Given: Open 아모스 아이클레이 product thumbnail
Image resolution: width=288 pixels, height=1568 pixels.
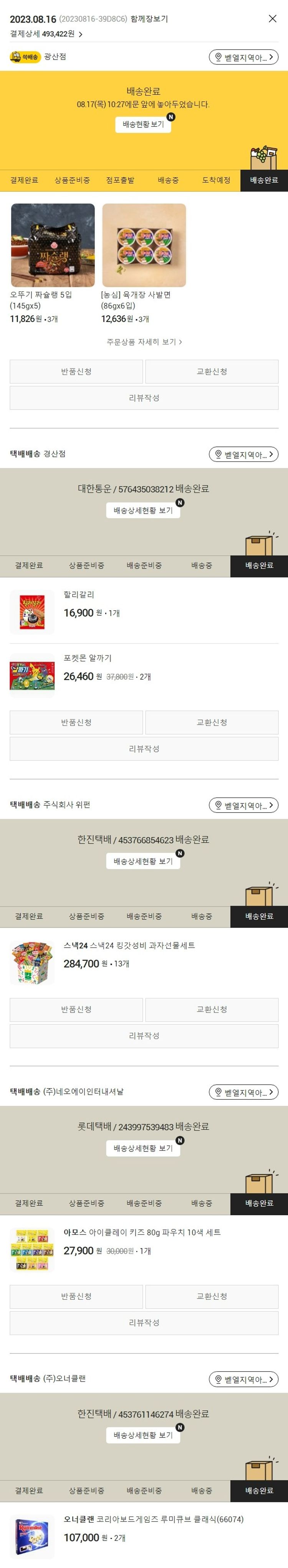Looking at the screenshot, I should click(32, 1250).
